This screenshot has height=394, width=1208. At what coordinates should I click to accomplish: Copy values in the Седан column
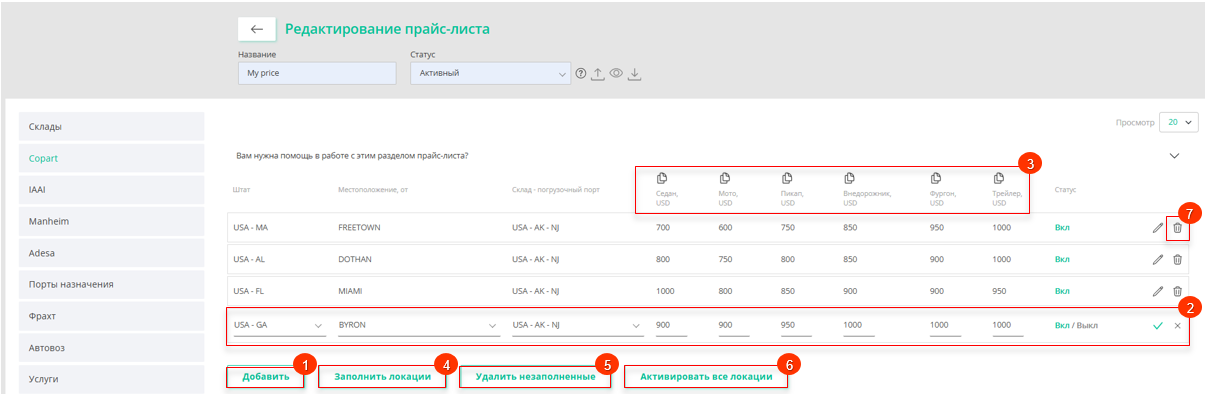662,178
